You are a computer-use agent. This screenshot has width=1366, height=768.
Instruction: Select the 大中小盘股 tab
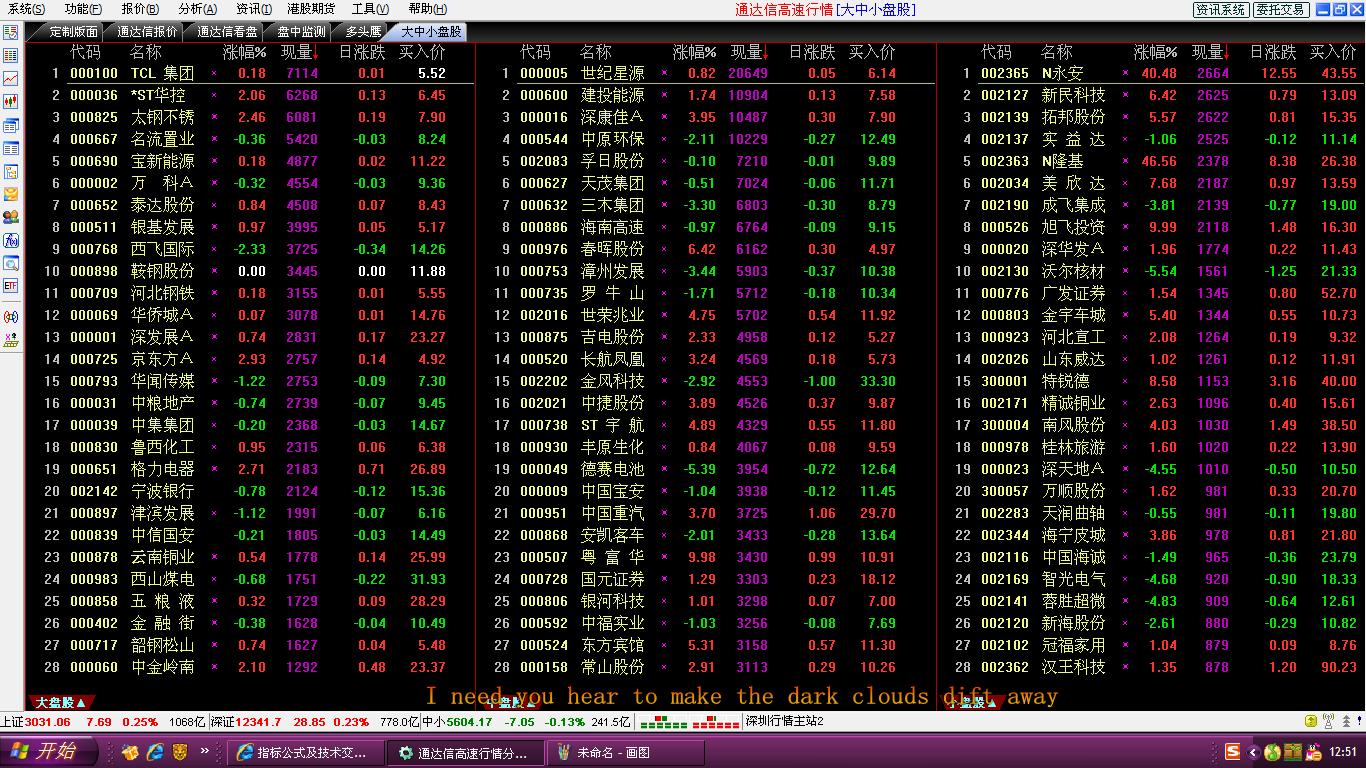[431, 32]
